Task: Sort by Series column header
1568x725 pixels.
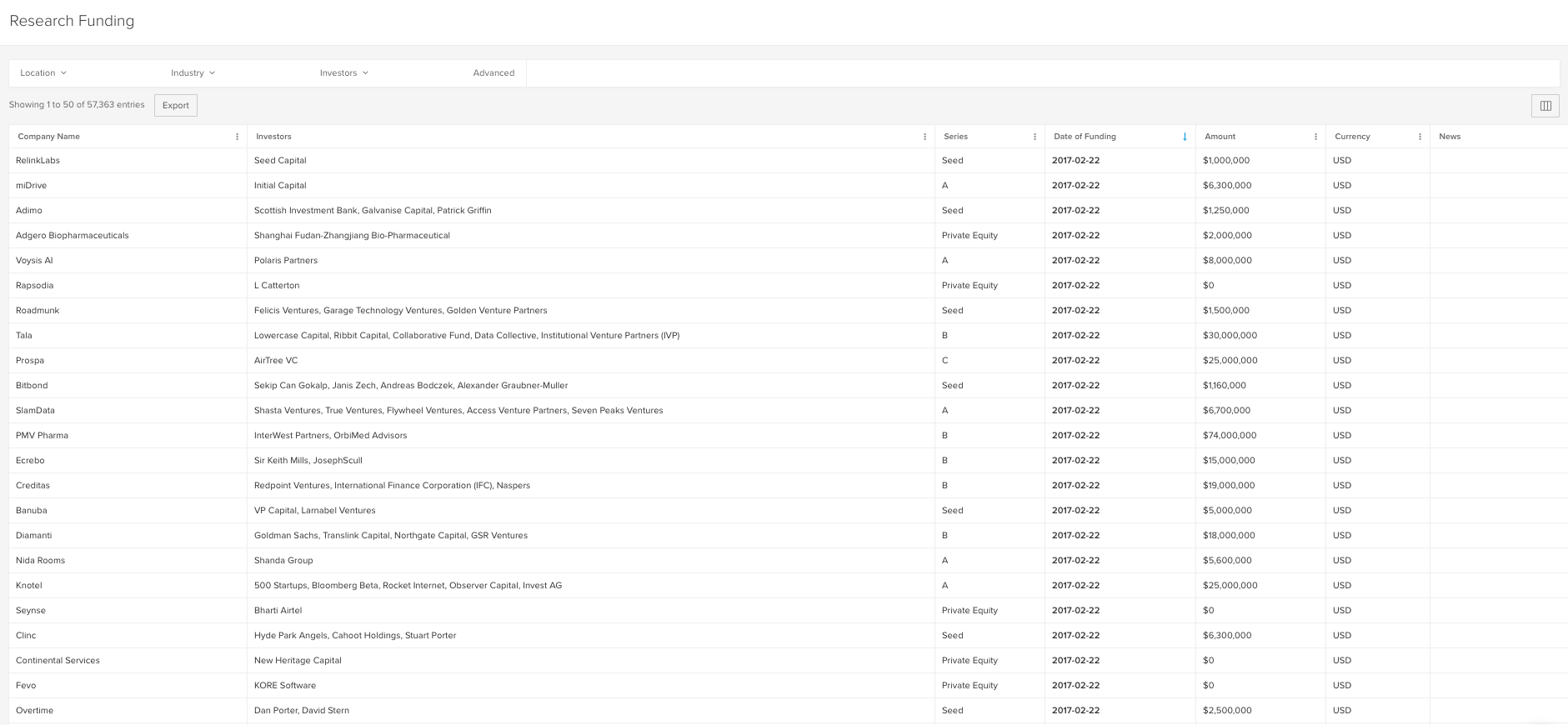Action: coord(955,137)
